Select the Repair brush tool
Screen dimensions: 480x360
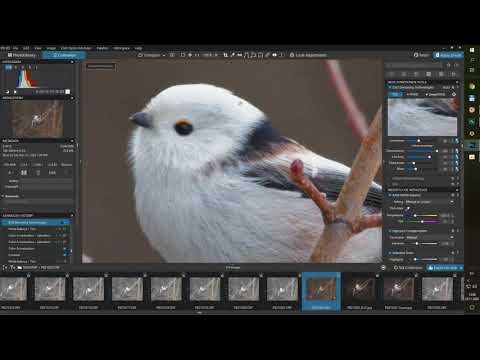(267, 55)
